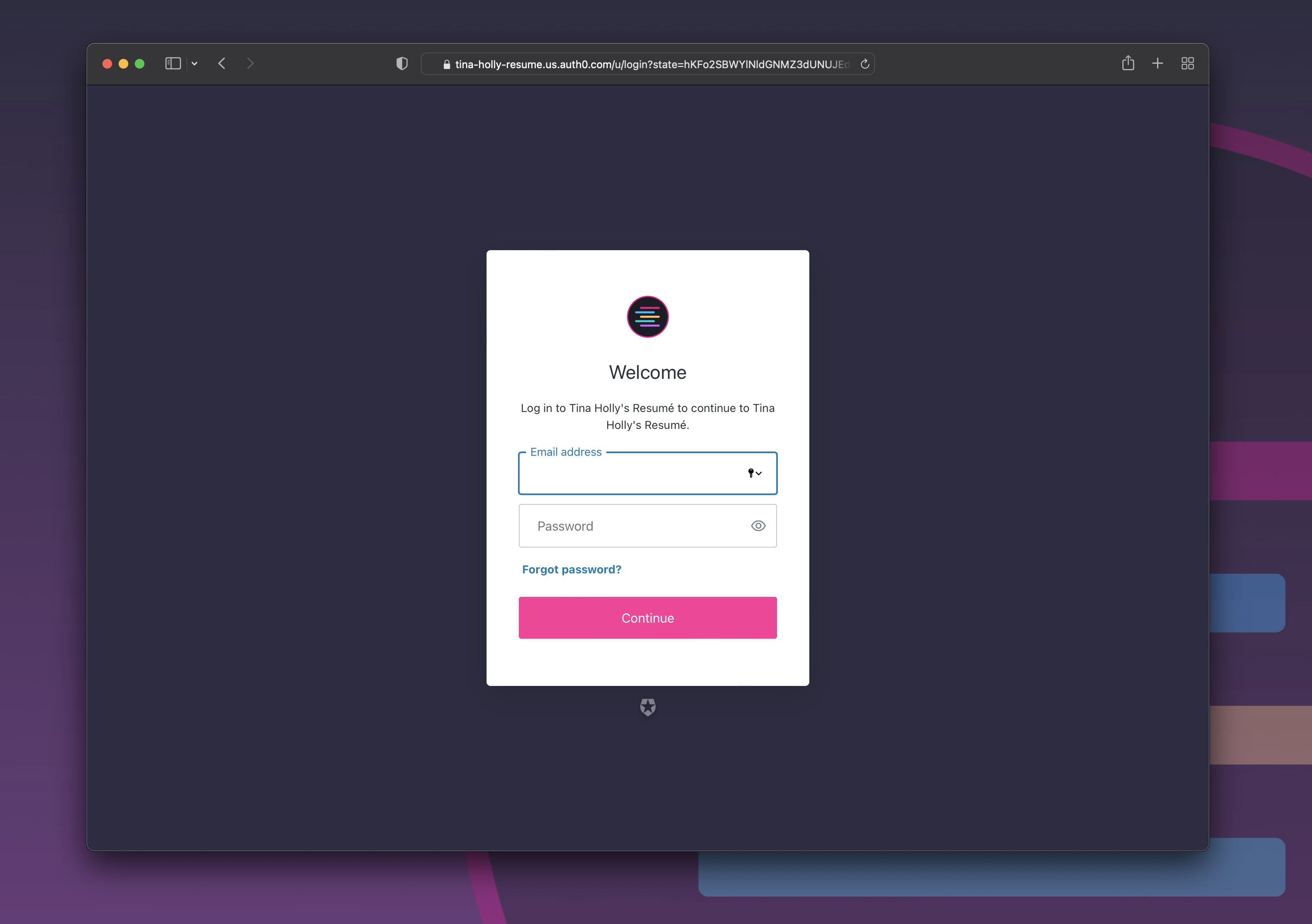Minimize the window with yellow button

[x=123, y=63]
